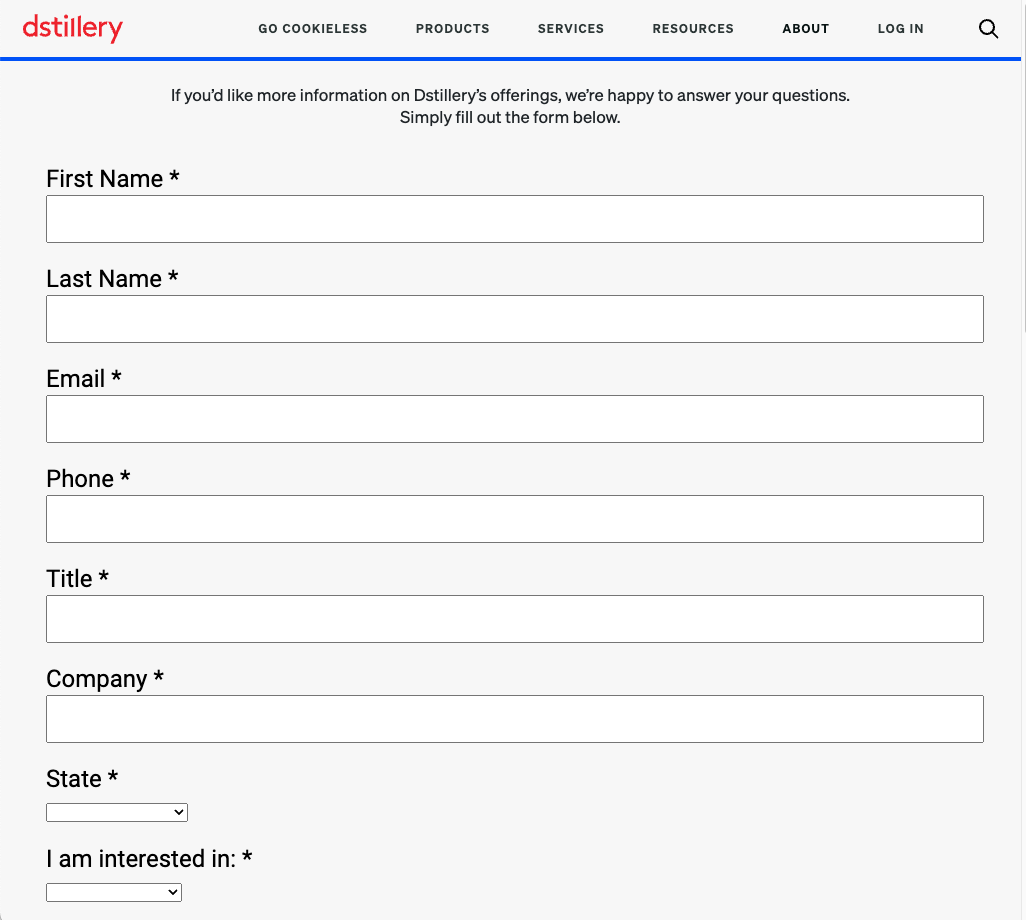The height and width of the screenshot is (920, 1026).
Task: Expand the 'I am interested in' dropdown
Action: click(x=114, y=892)
